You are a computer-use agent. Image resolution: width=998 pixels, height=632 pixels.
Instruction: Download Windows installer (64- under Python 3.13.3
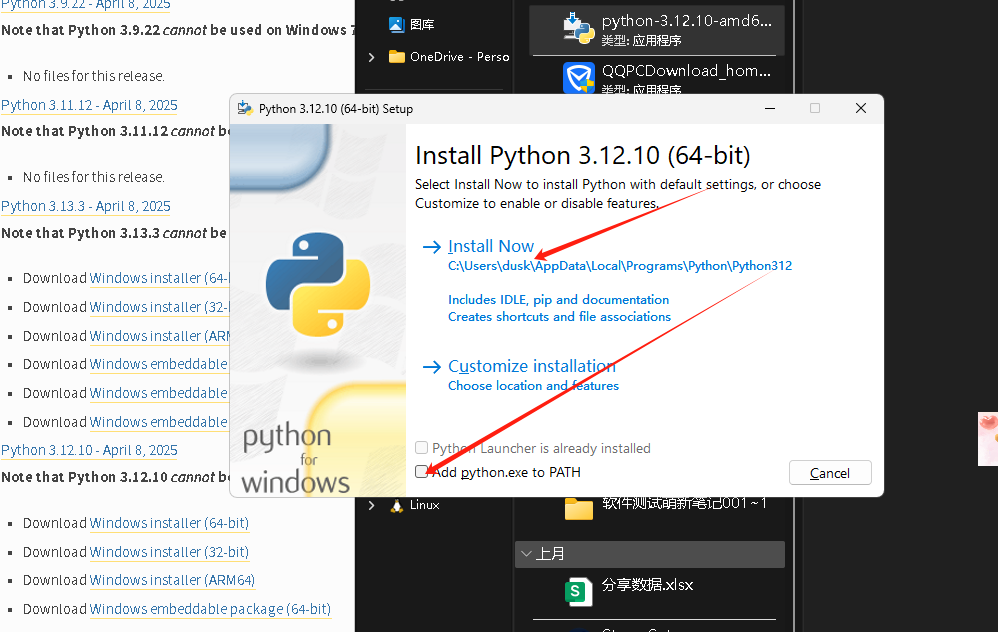tap(159, 278)
